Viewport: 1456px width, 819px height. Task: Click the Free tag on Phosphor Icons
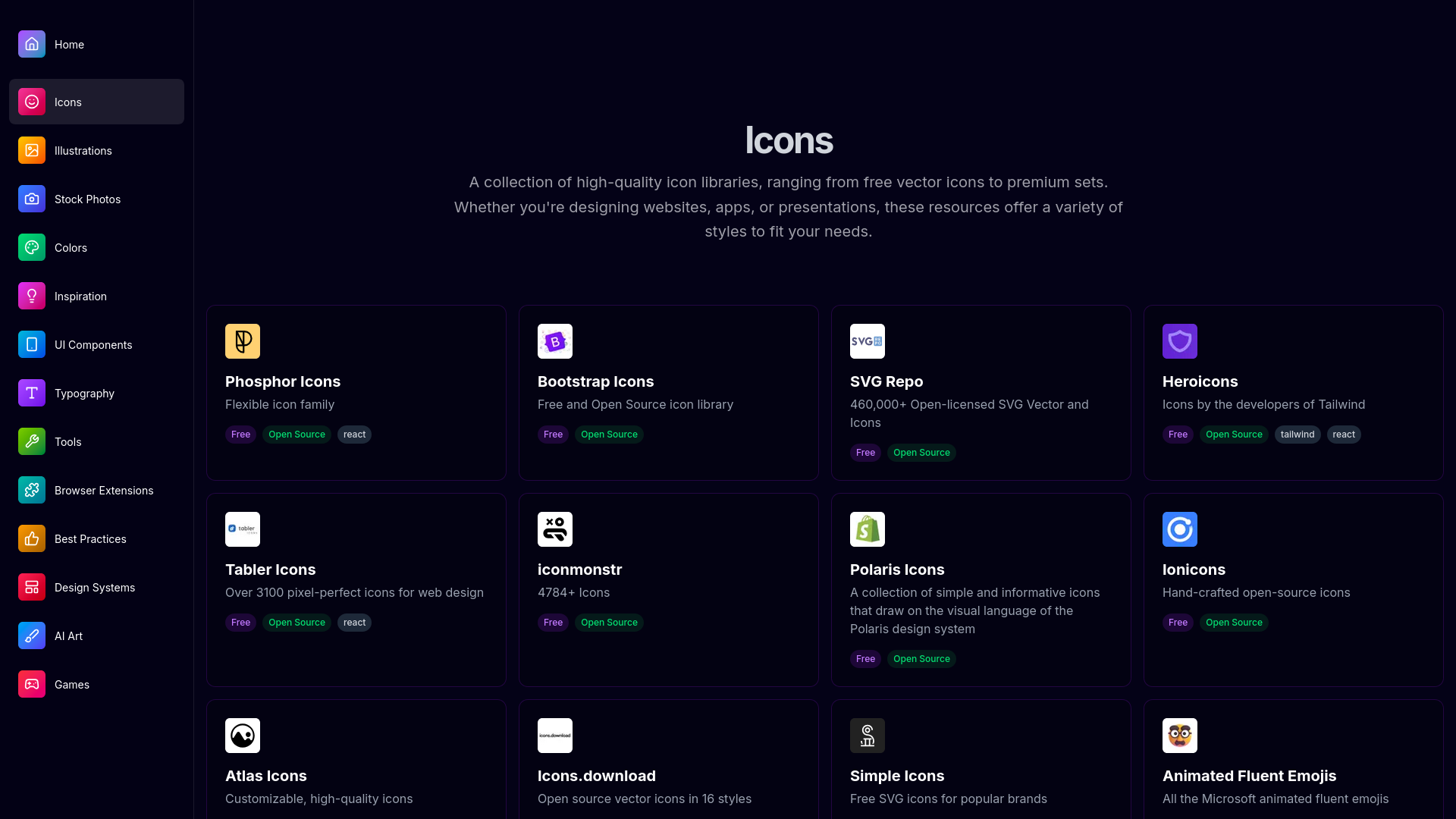240,435
